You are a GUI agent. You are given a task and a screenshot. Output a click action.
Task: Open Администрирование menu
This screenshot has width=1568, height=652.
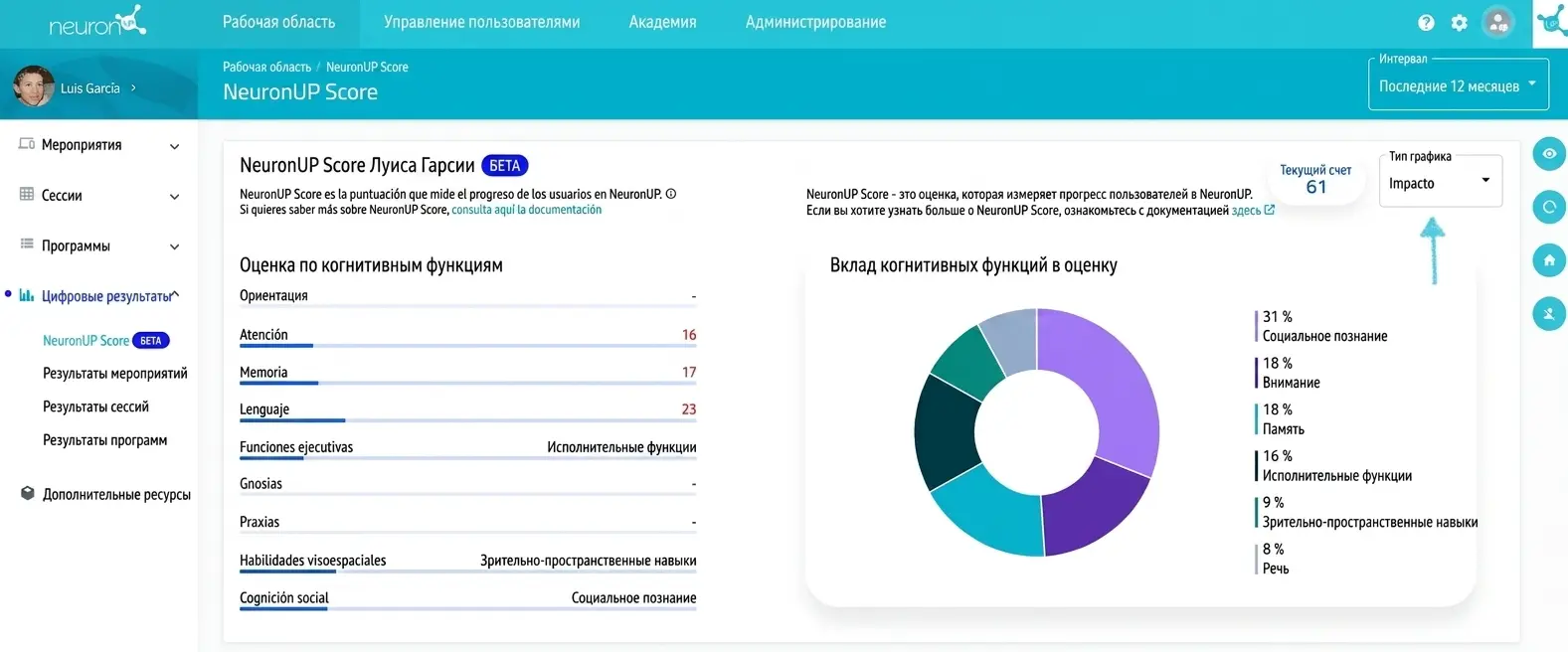pos(816,22)
